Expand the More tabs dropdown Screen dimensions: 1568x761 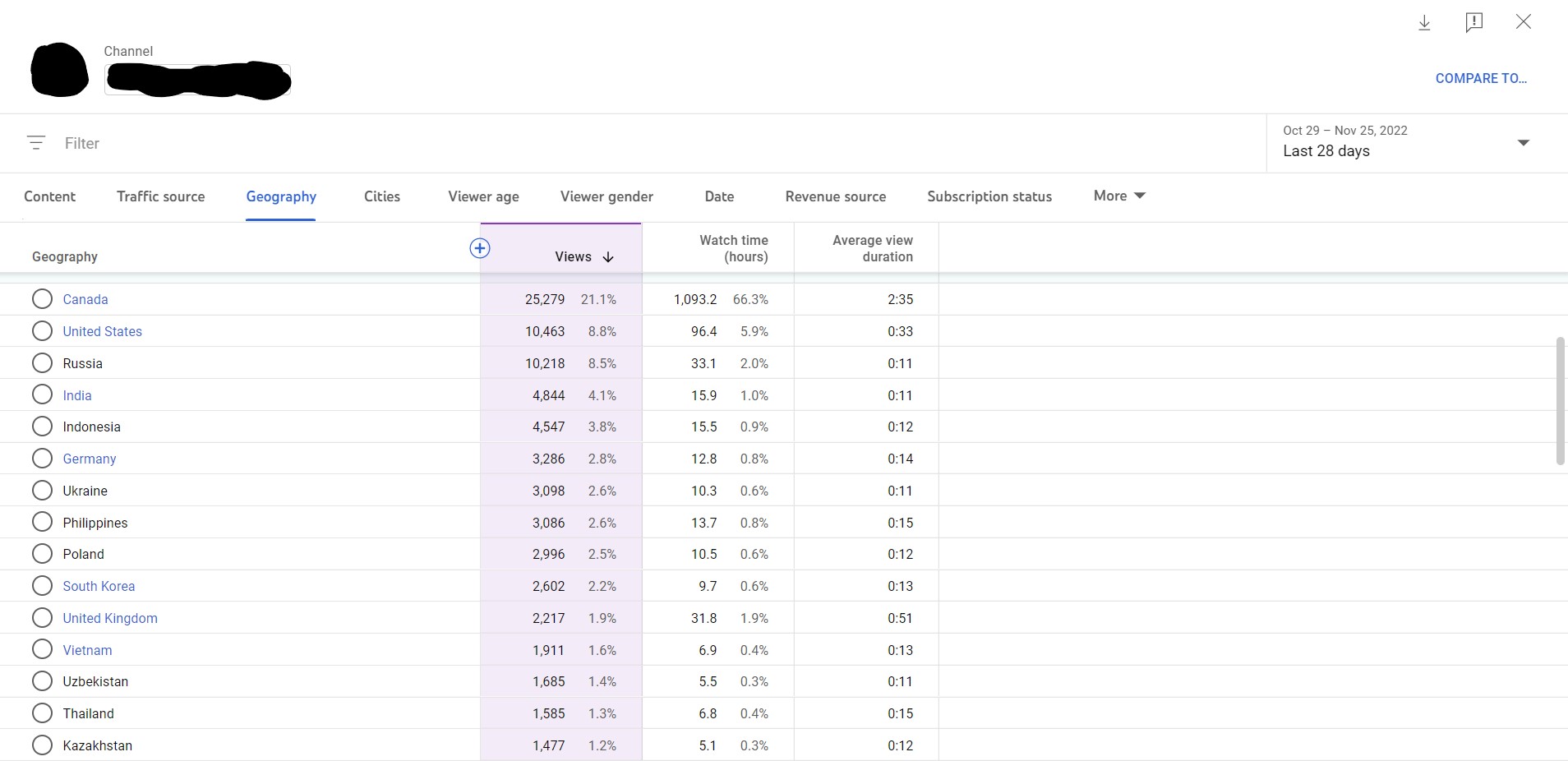pos(1119,196)
